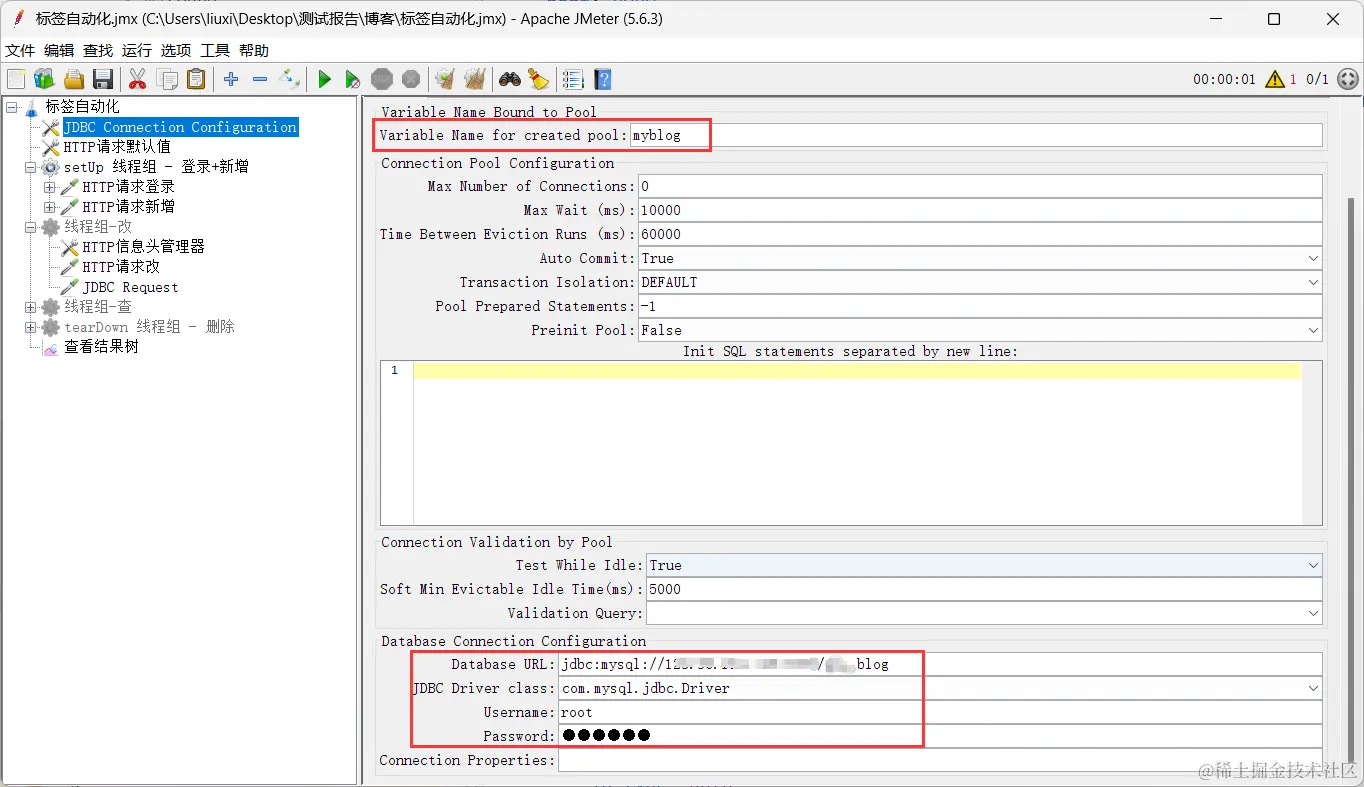Screen dimensions: 1364x787
Task: Collapse the 线程组-改 node
Action: pyautogui.click(x=30, y=227)
